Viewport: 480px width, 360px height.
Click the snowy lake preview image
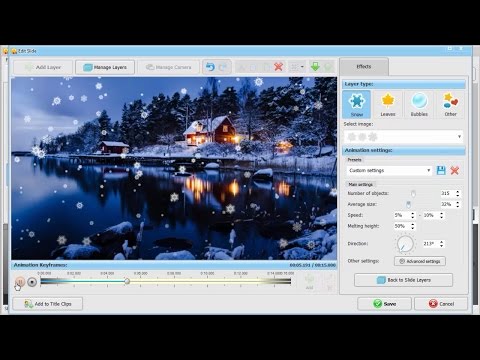click(174, 168)
